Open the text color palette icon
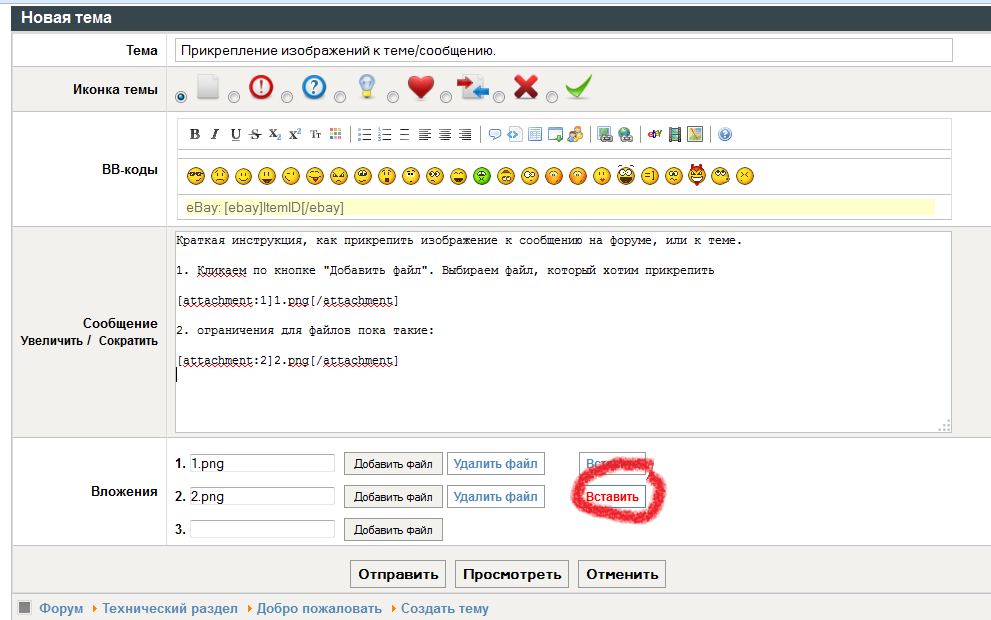 pos(336,134)
